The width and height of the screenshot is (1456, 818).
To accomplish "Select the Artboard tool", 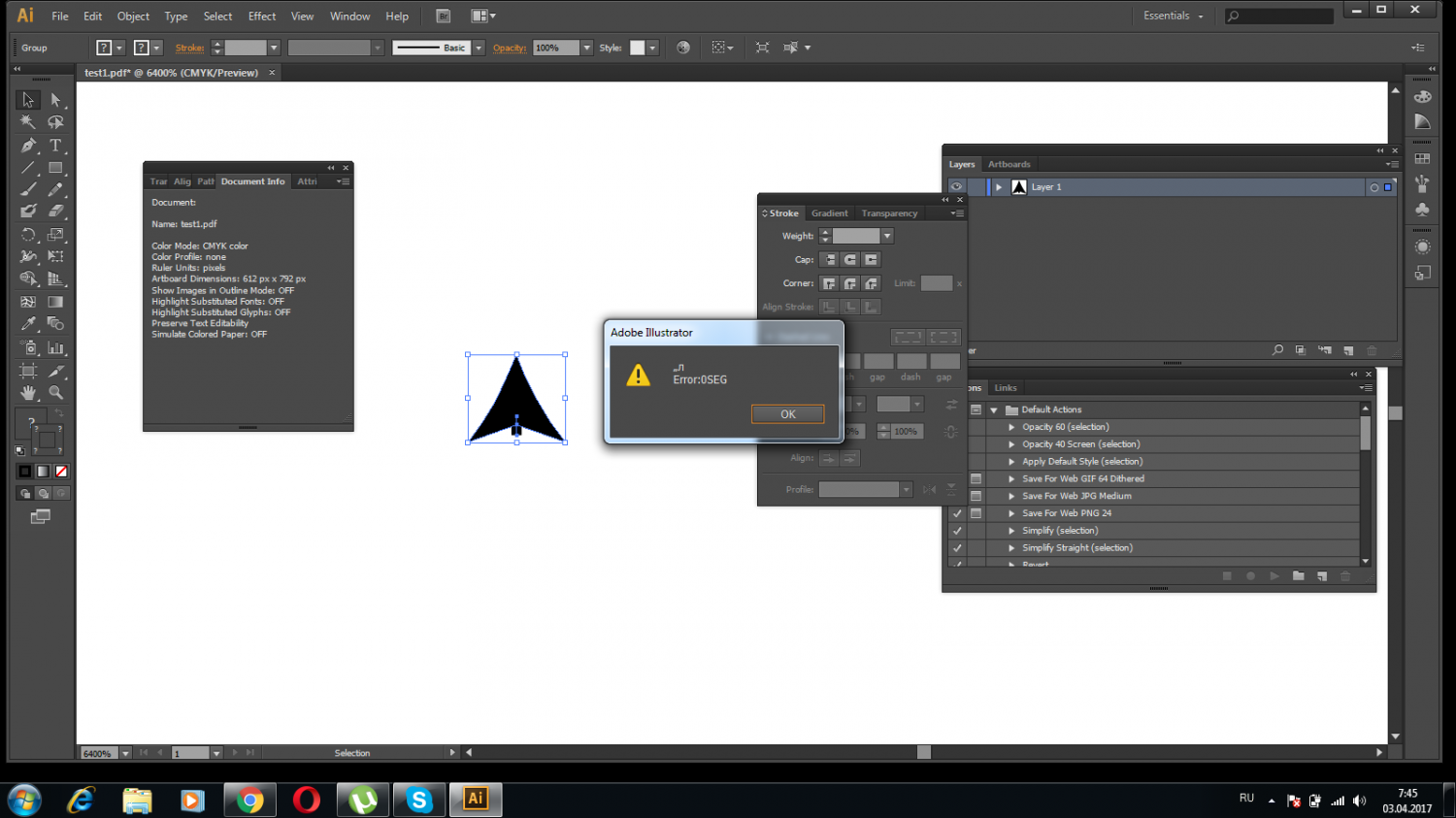I will coord(28,371).
